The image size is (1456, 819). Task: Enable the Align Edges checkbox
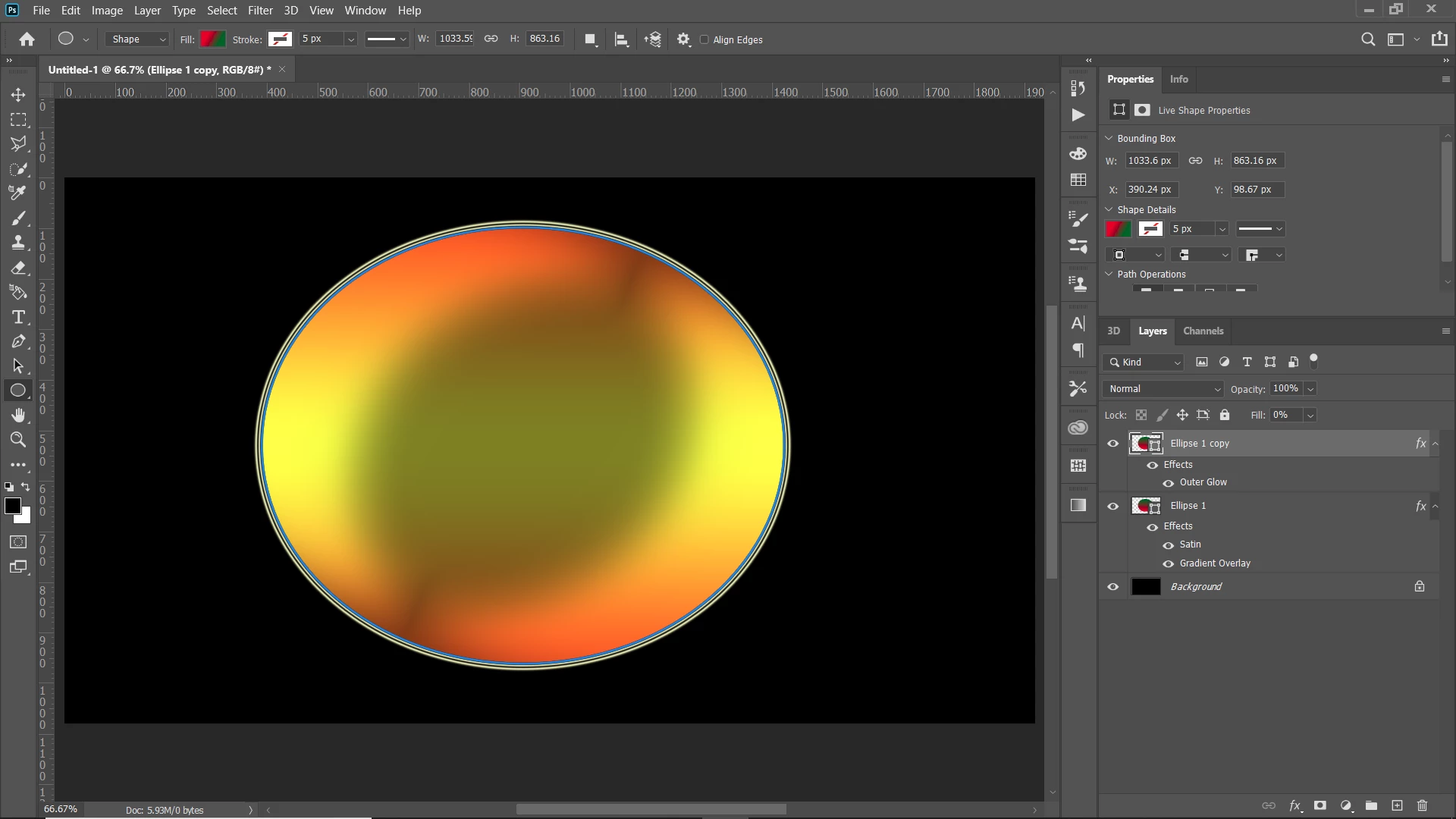tap(704, 40)
